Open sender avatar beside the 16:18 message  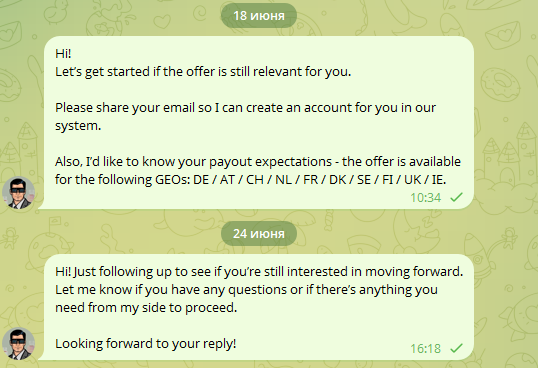[19, 344]
